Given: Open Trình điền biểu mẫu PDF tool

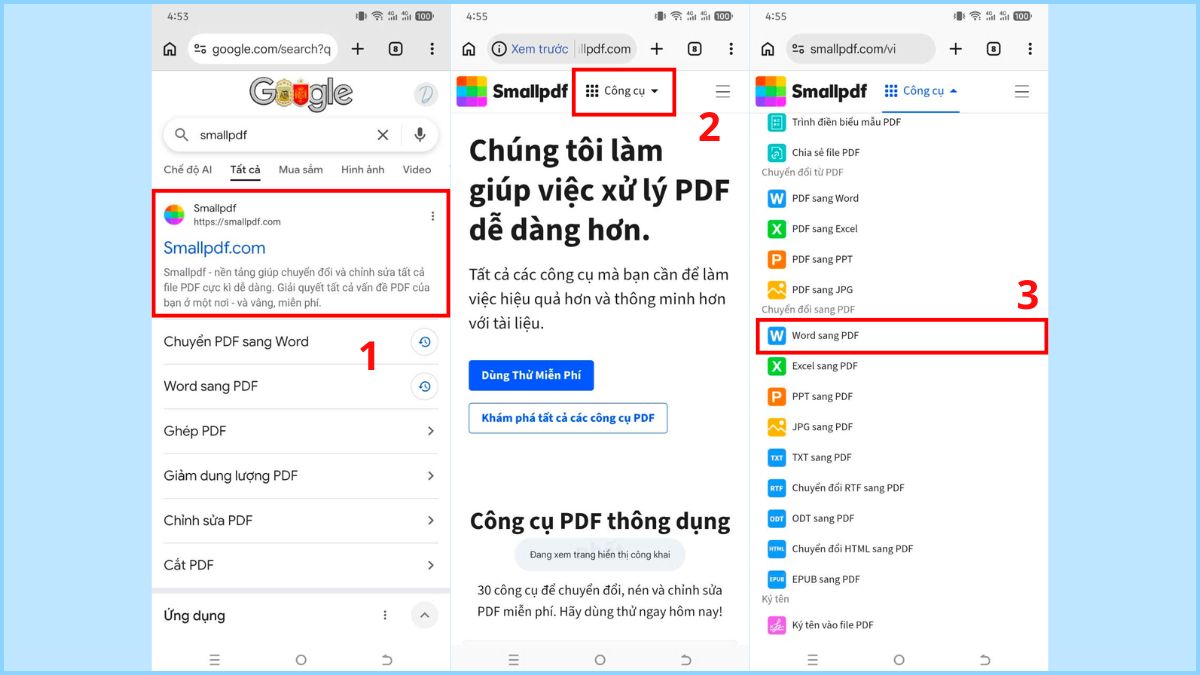Looking at the screenshot, I should pos(835,122).
